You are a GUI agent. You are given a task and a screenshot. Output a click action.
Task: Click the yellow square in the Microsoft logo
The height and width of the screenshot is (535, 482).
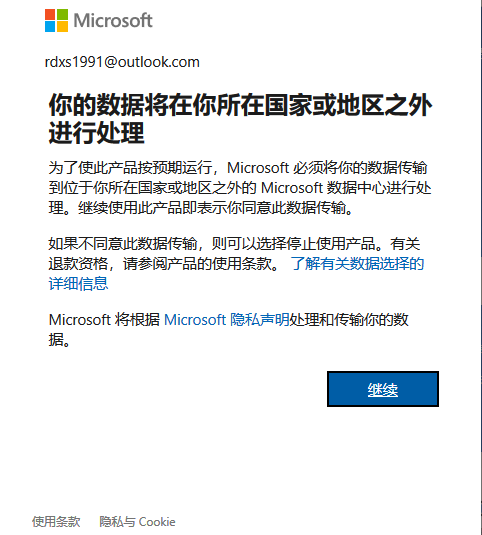click(62, 27)
